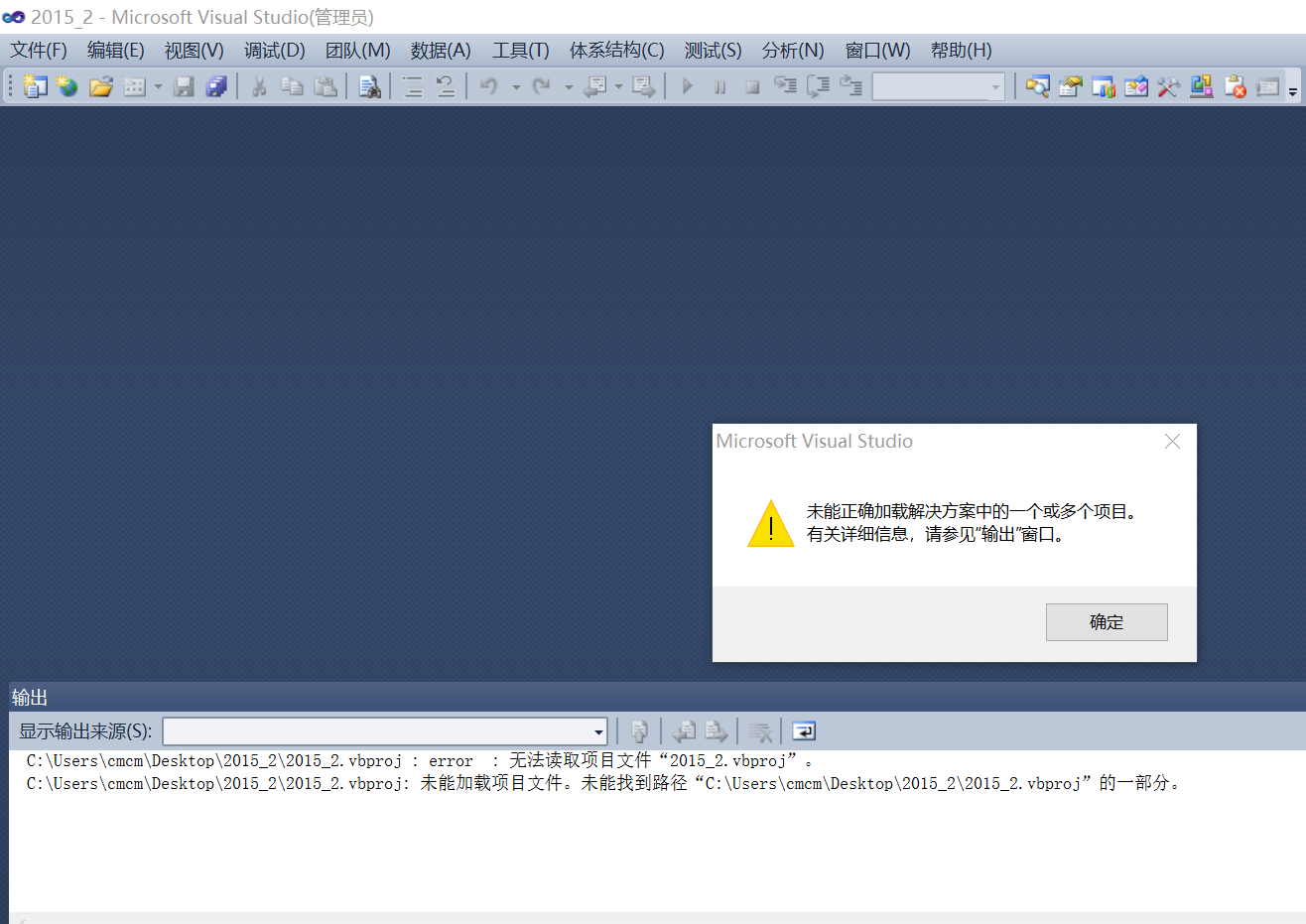Click the Step Into icon

pos(785,86)
